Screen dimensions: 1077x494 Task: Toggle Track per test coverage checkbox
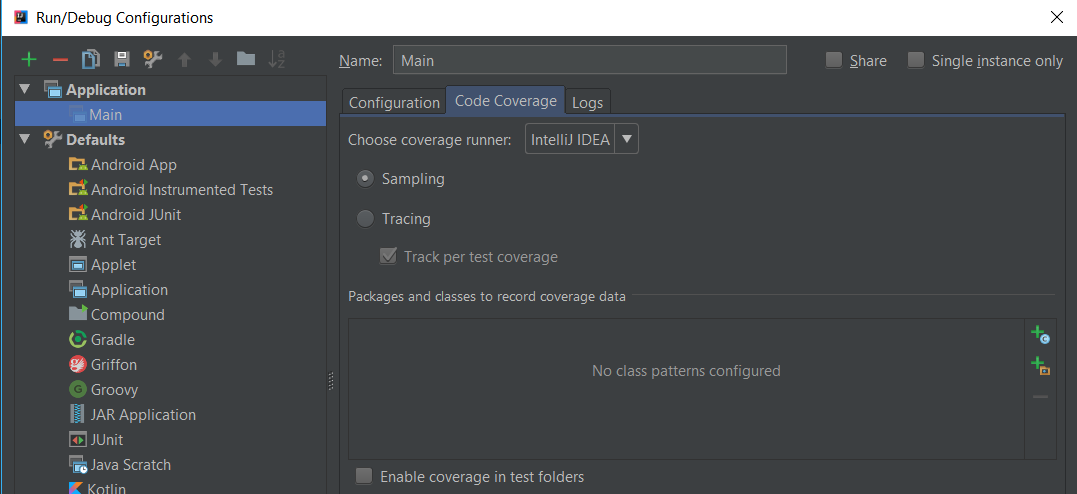[x=388, y=257]
